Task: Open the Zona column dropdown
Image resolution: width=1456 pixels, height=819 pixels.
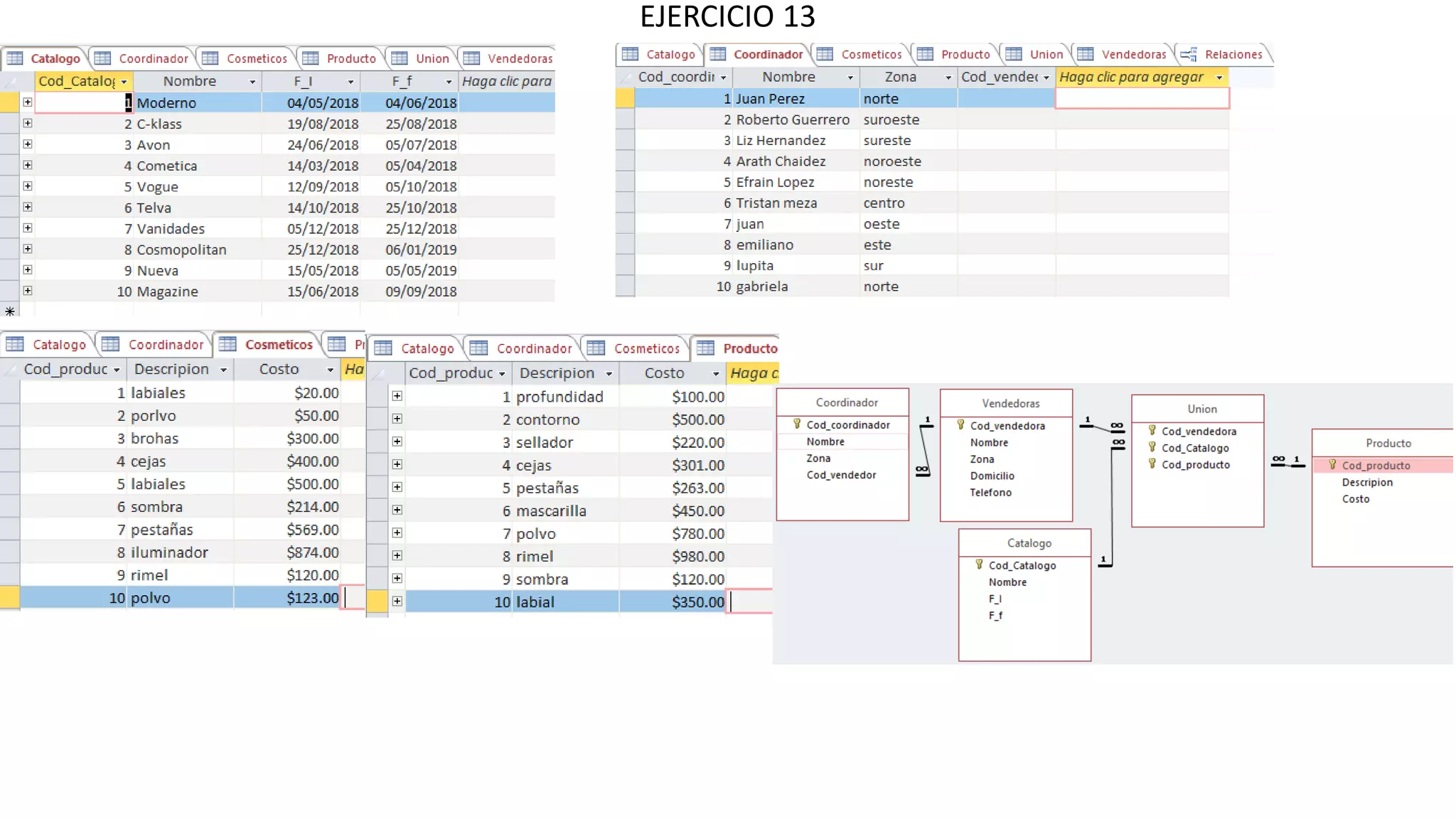Action: point(948,77)
